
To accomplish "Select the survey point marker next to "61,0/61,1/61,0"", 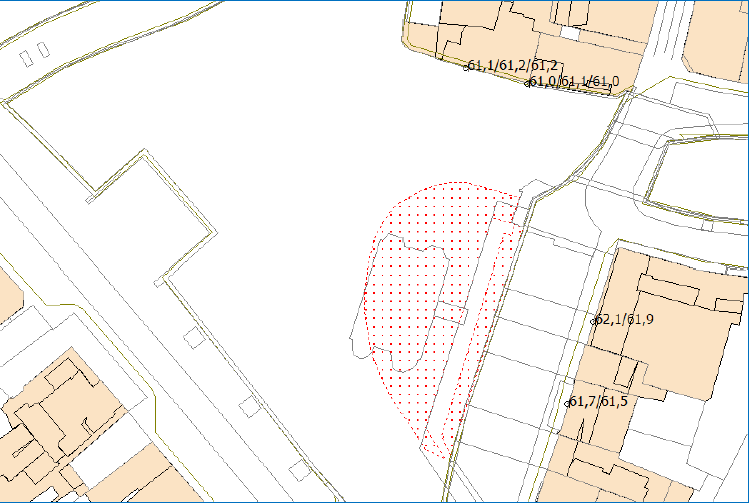I will 528,83.
